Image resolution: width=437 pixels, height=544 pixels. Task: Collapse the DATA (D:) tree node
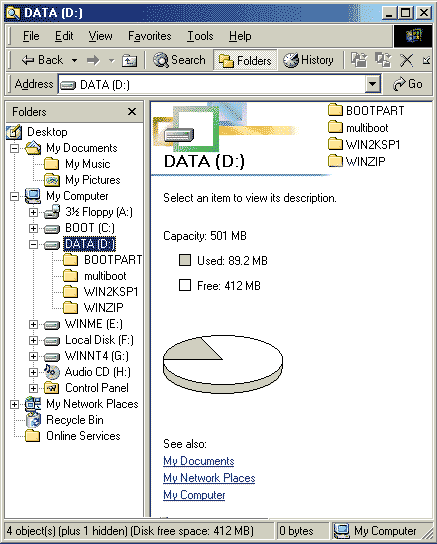tap(33, 244)
